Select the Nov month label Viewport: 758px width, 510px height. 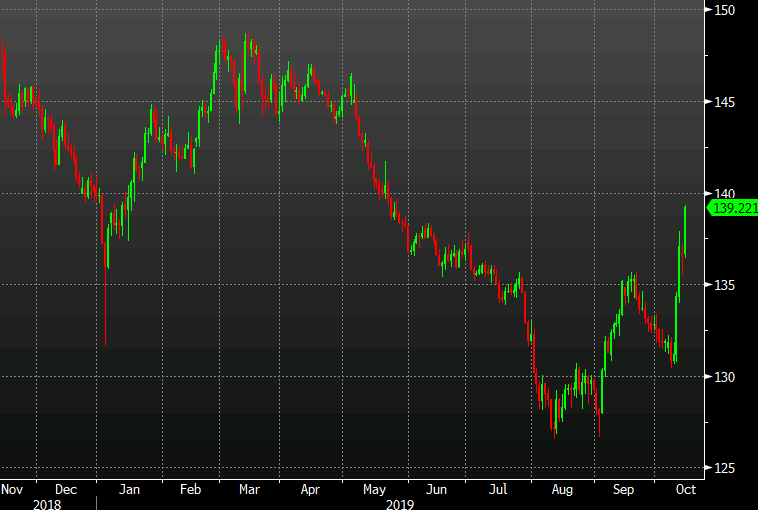pos(12,489)
